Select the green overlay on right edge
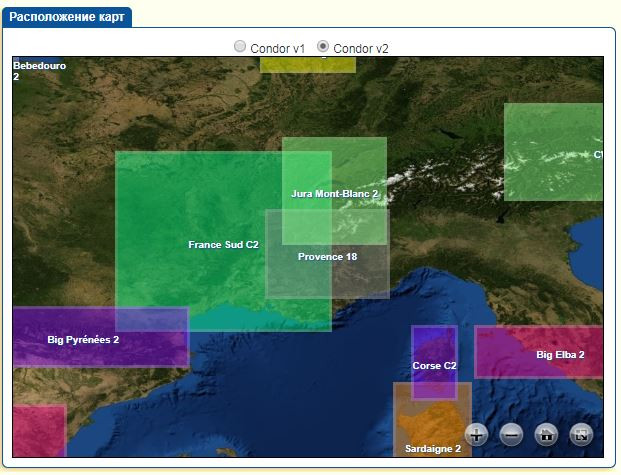Screen dimensions: 621x475 pos(553,152)
